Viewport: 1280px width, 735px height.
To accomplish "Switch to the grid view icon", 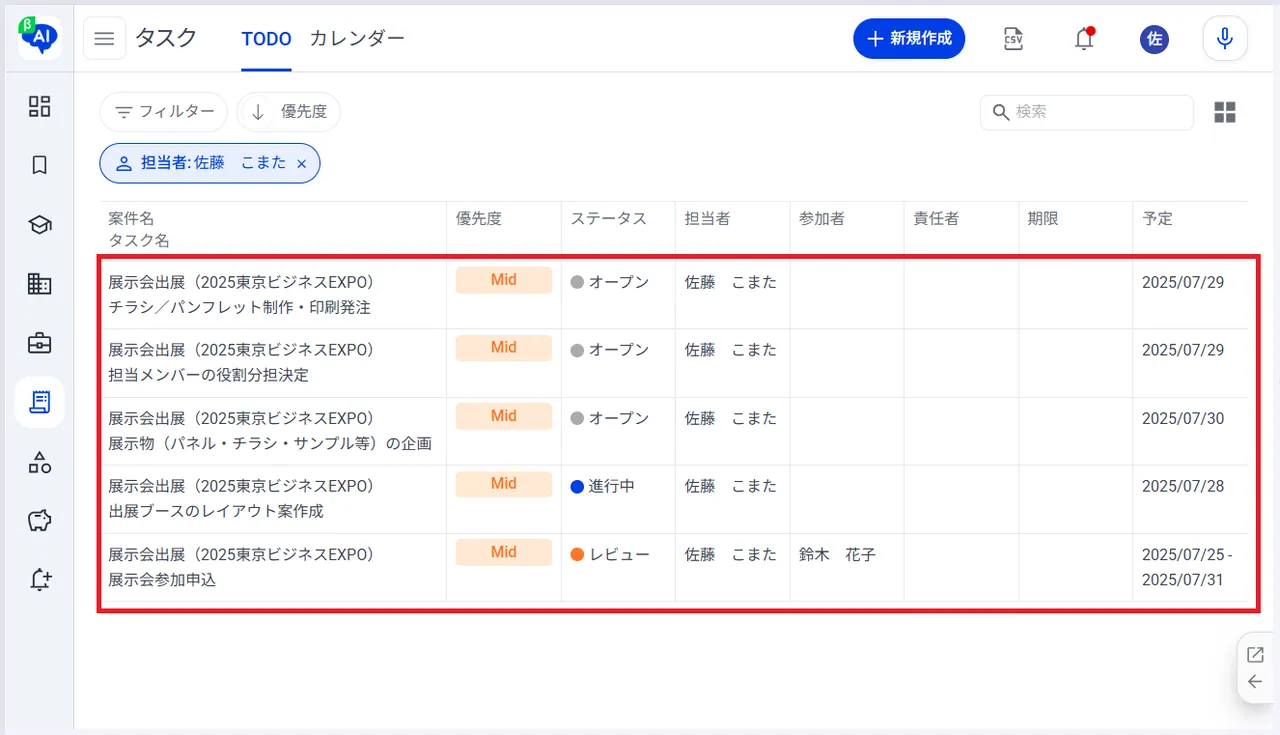I will tap(1225, 112).
